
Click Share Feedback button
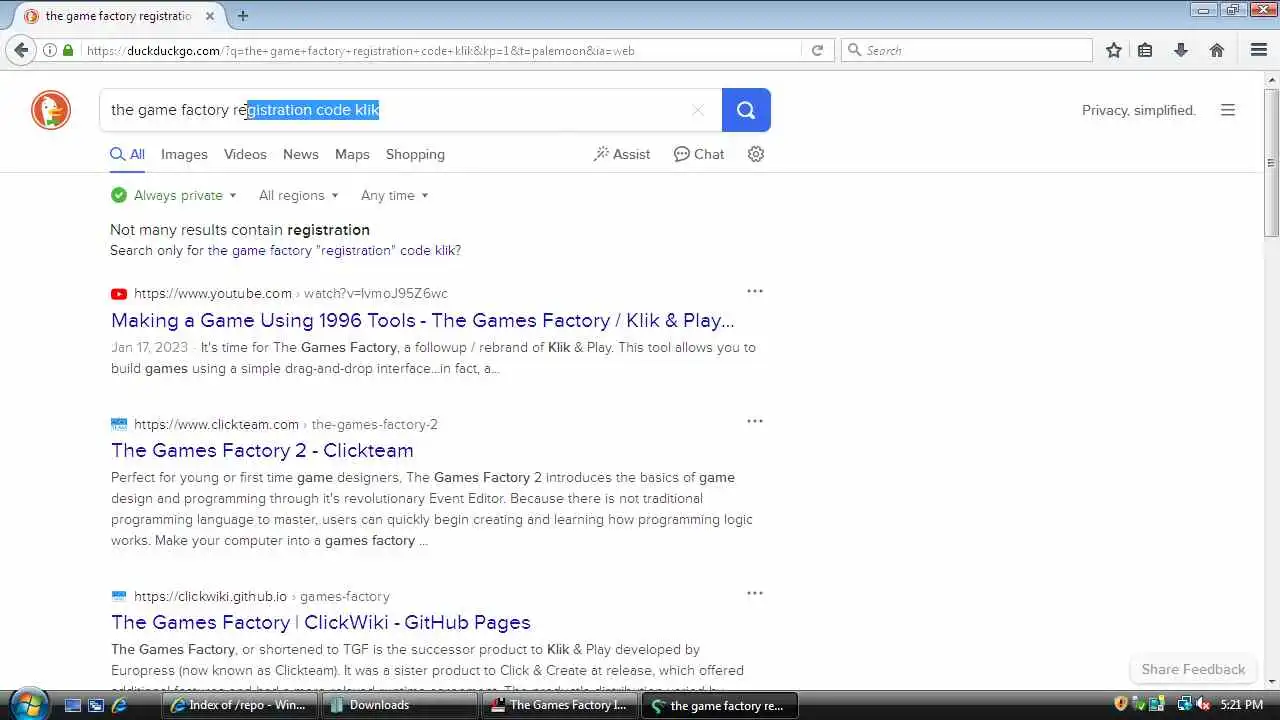click(x=1193, y=669)
